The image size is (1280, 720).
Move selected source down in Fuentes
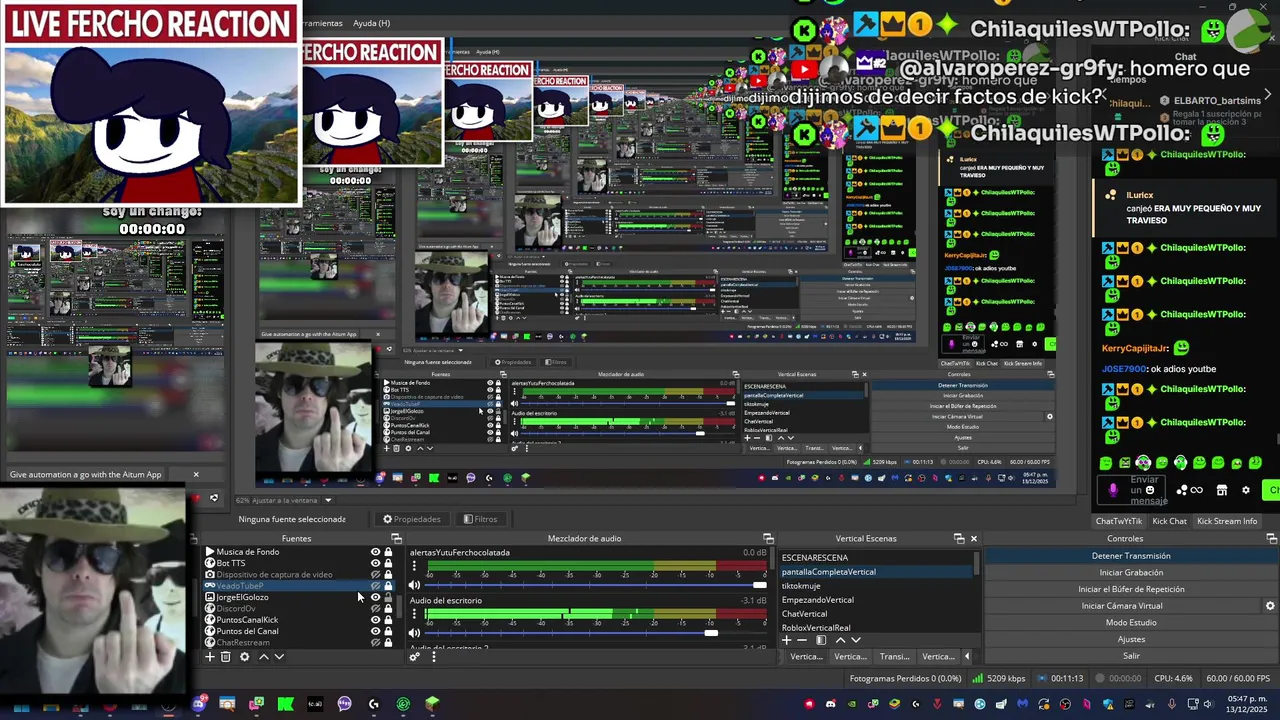[279, 657]
